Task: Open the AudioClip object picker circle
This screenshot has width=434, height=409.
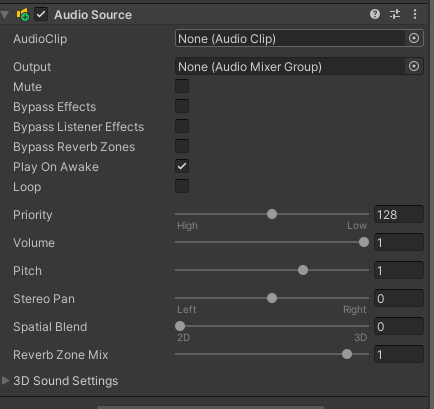Action: (414, 38)
